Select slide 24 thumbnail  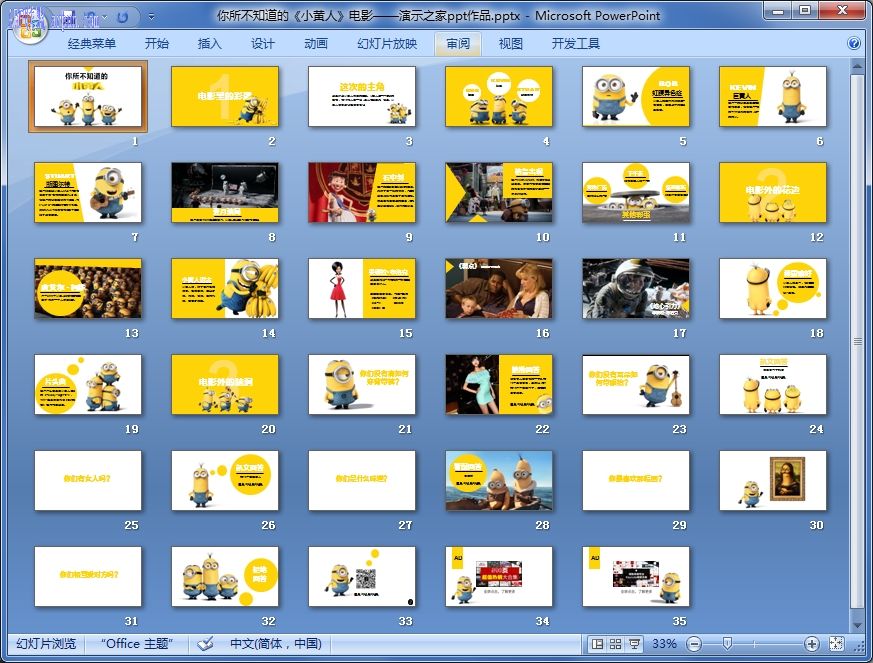coord(773,385)
